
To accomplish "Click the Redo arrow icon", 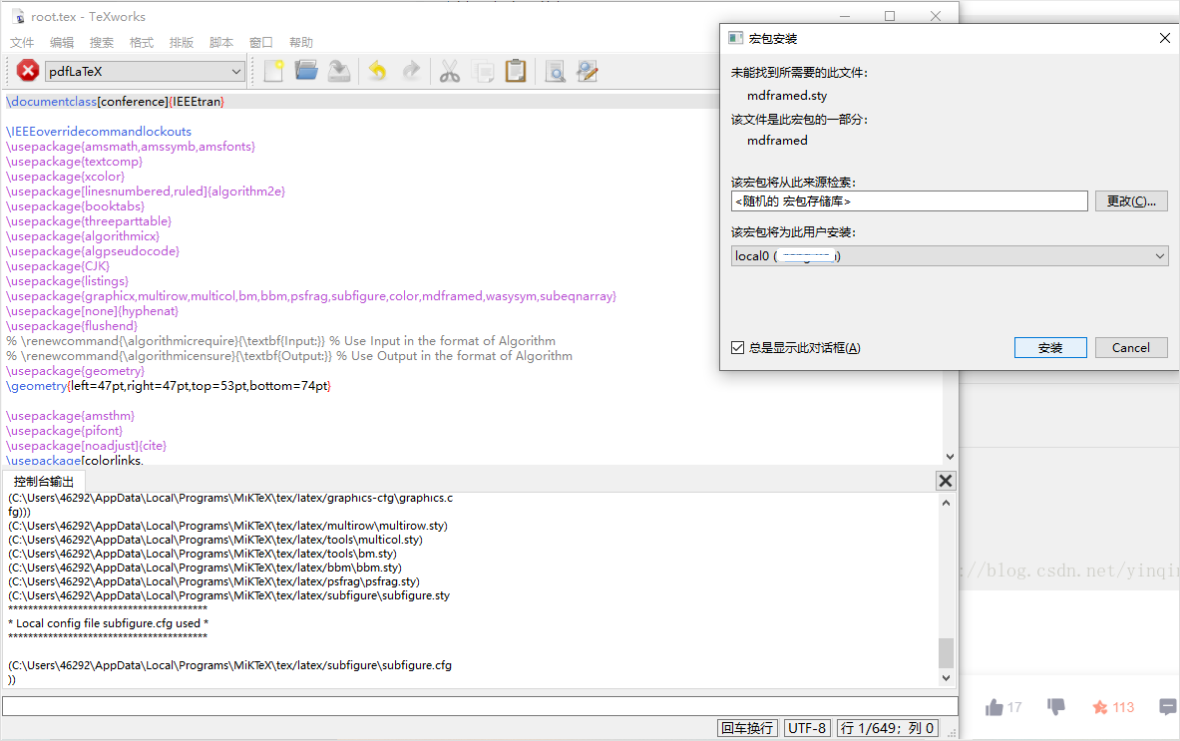I will pos(412,70).
